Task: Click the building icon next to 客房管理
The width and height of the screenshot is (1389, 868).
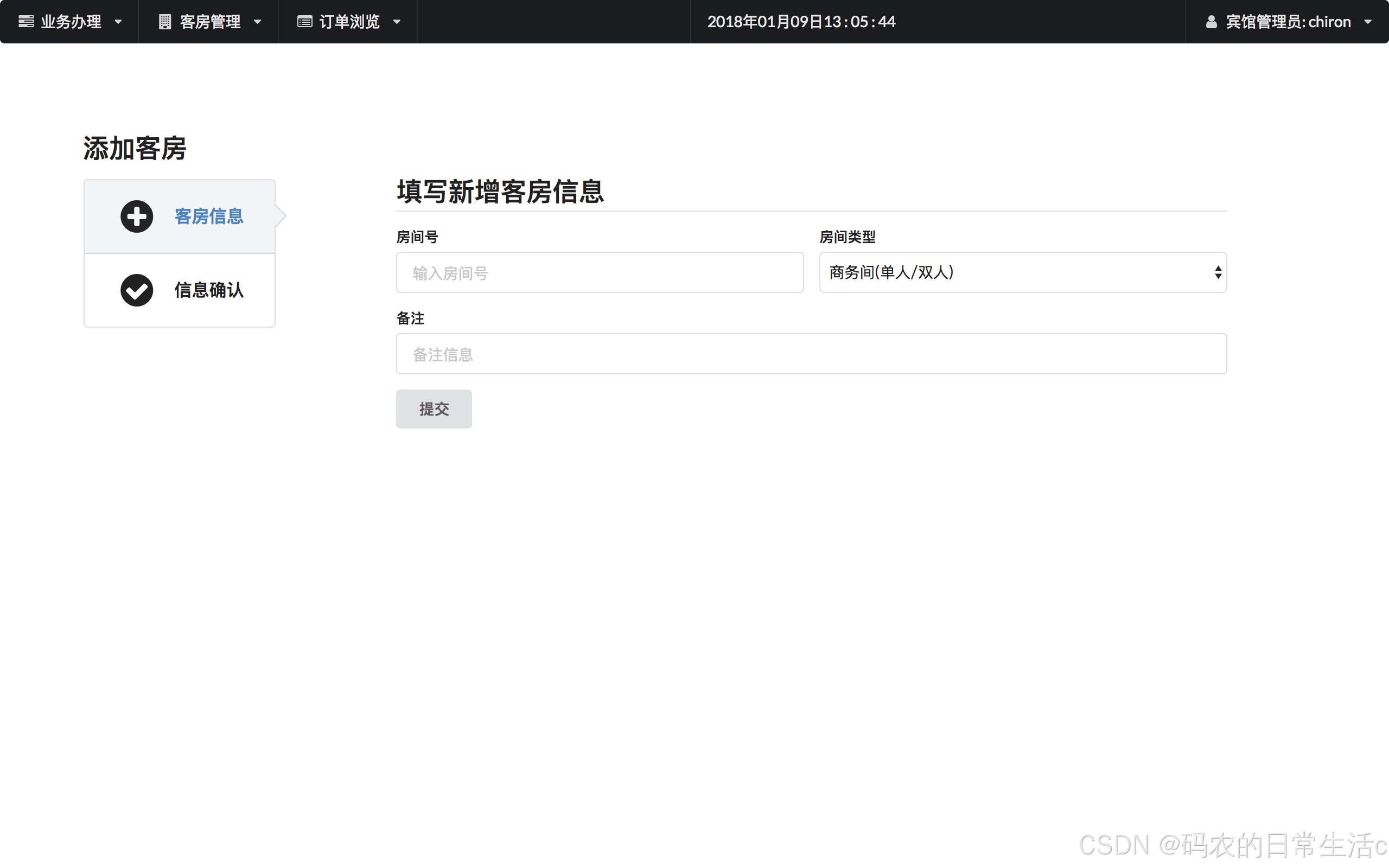Action: click(165, 22)
